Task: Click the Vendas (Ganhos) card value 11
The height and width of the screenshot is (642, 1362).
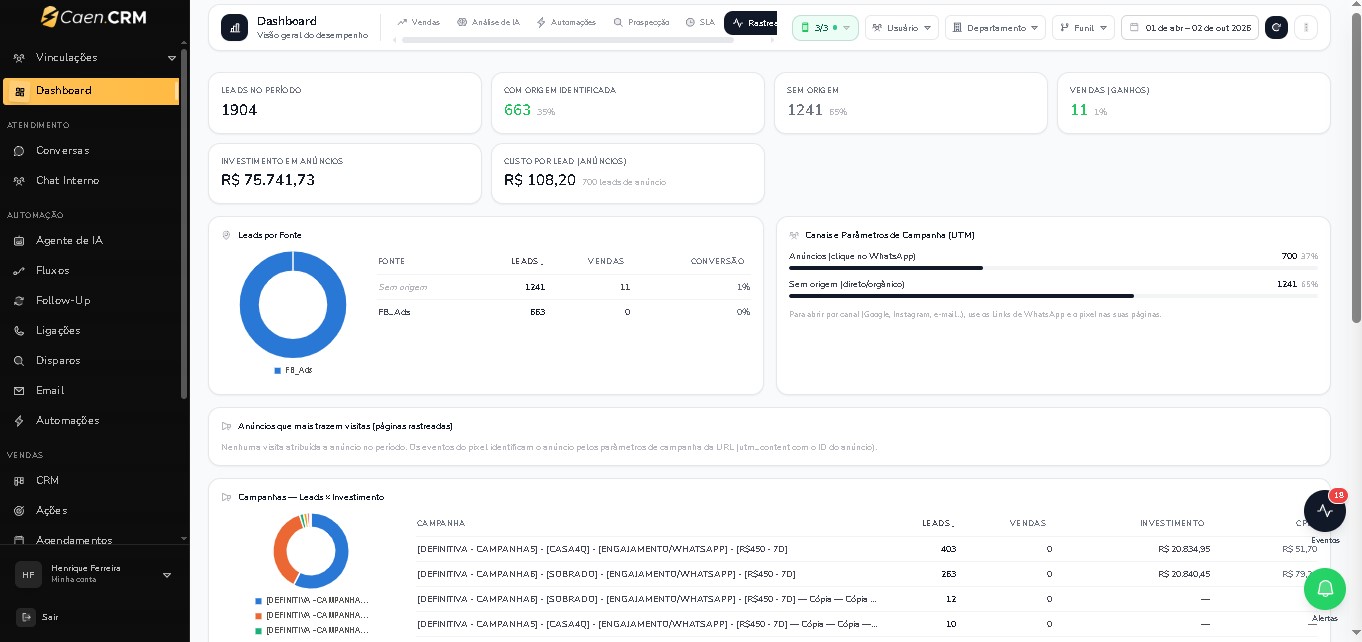Action: pos(1079,110)
